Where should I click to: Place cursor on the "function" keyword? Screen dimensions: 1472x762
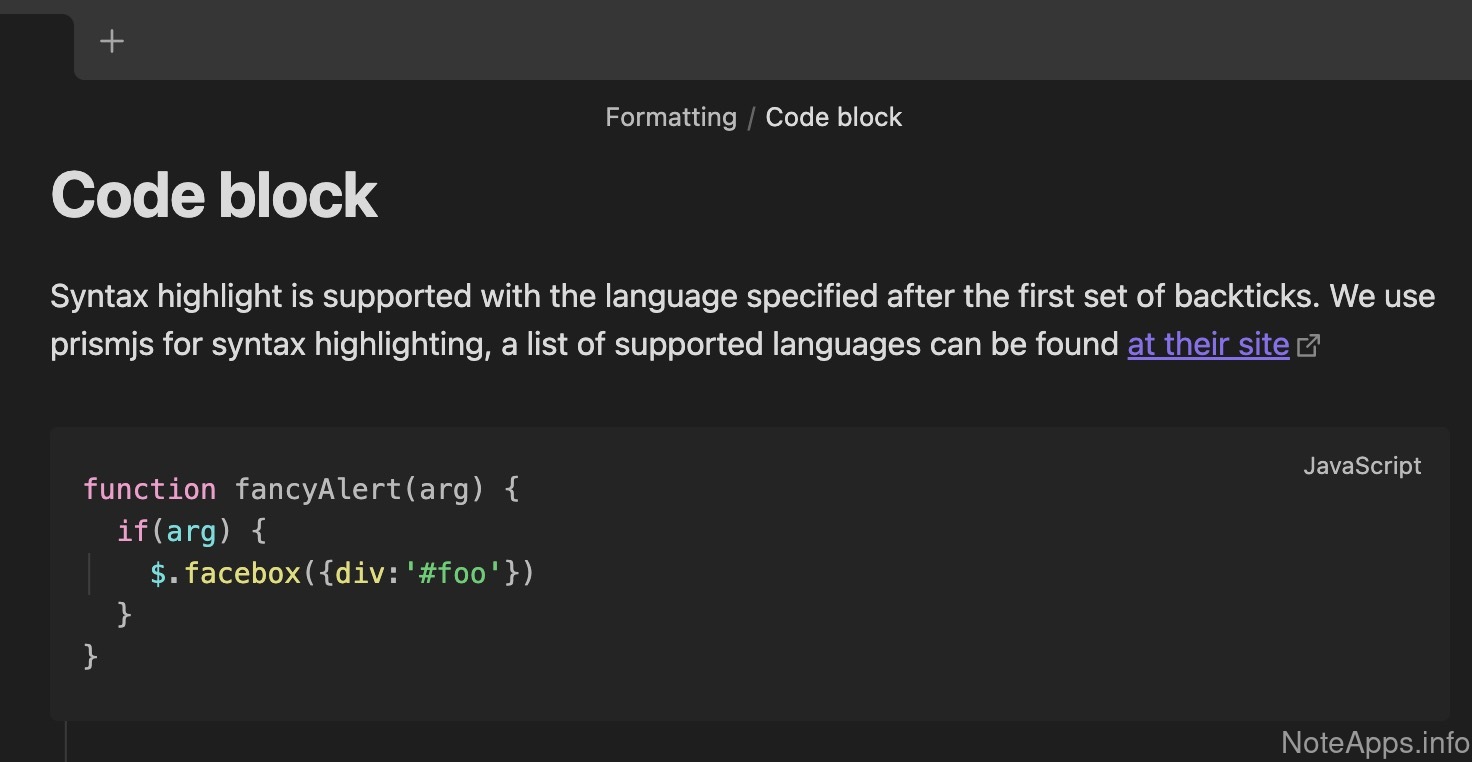pos(149,489)
